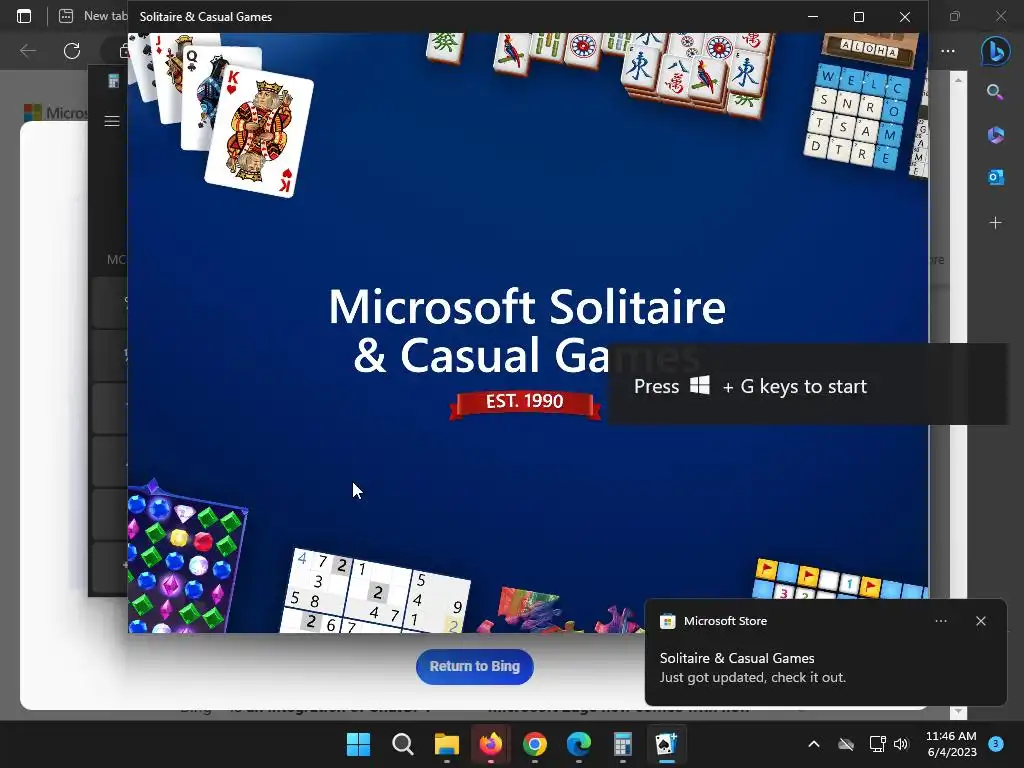Launch Firefox from the taskbar

pos(490,744)
